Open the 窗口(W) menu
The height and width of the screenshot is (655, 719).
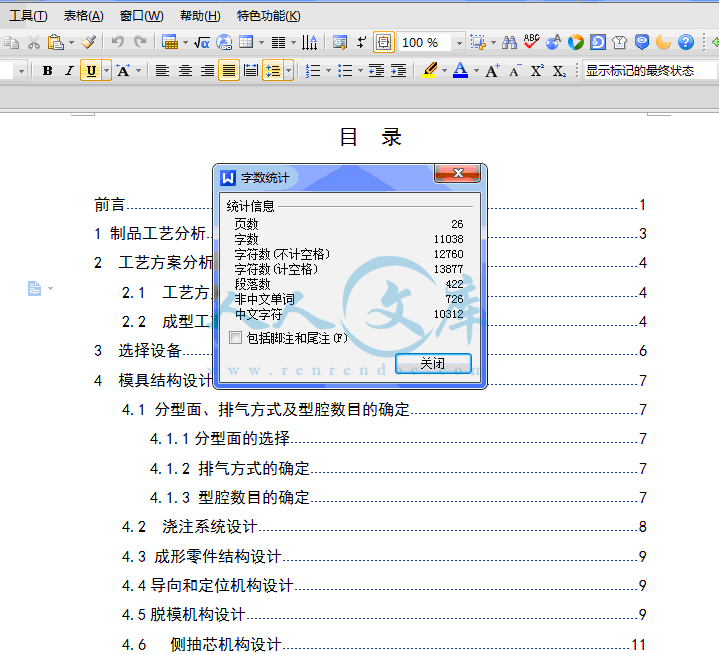(142, 16)
